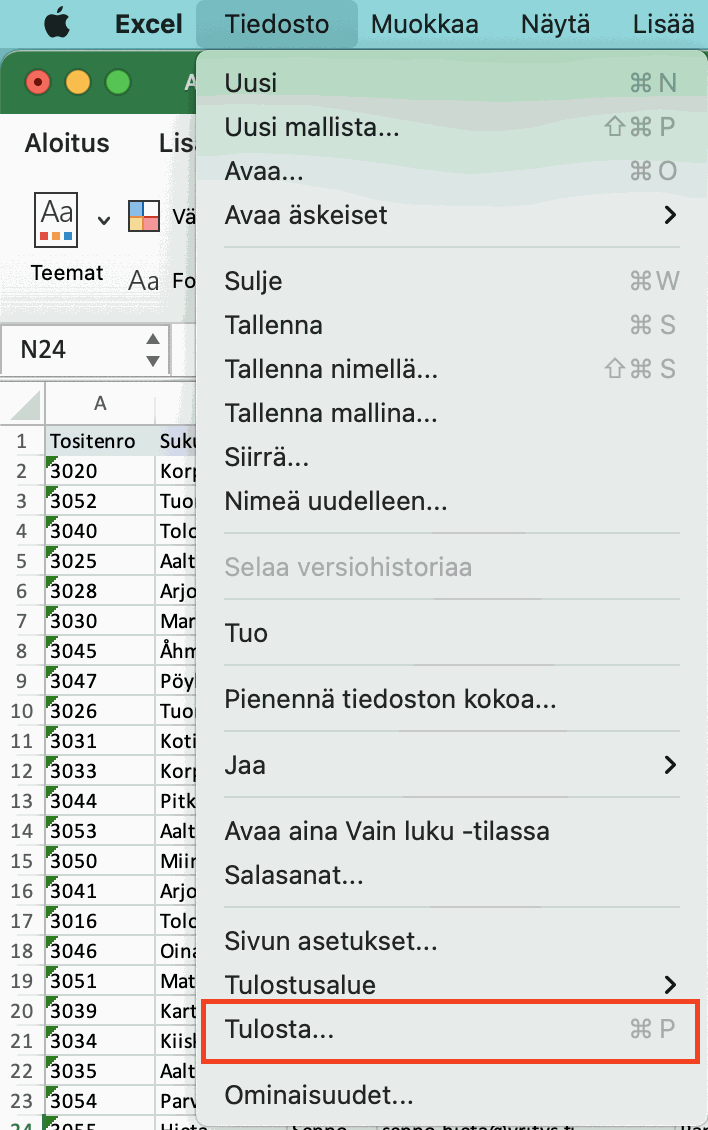Open the Excel application menu

(x=149, y=24)
